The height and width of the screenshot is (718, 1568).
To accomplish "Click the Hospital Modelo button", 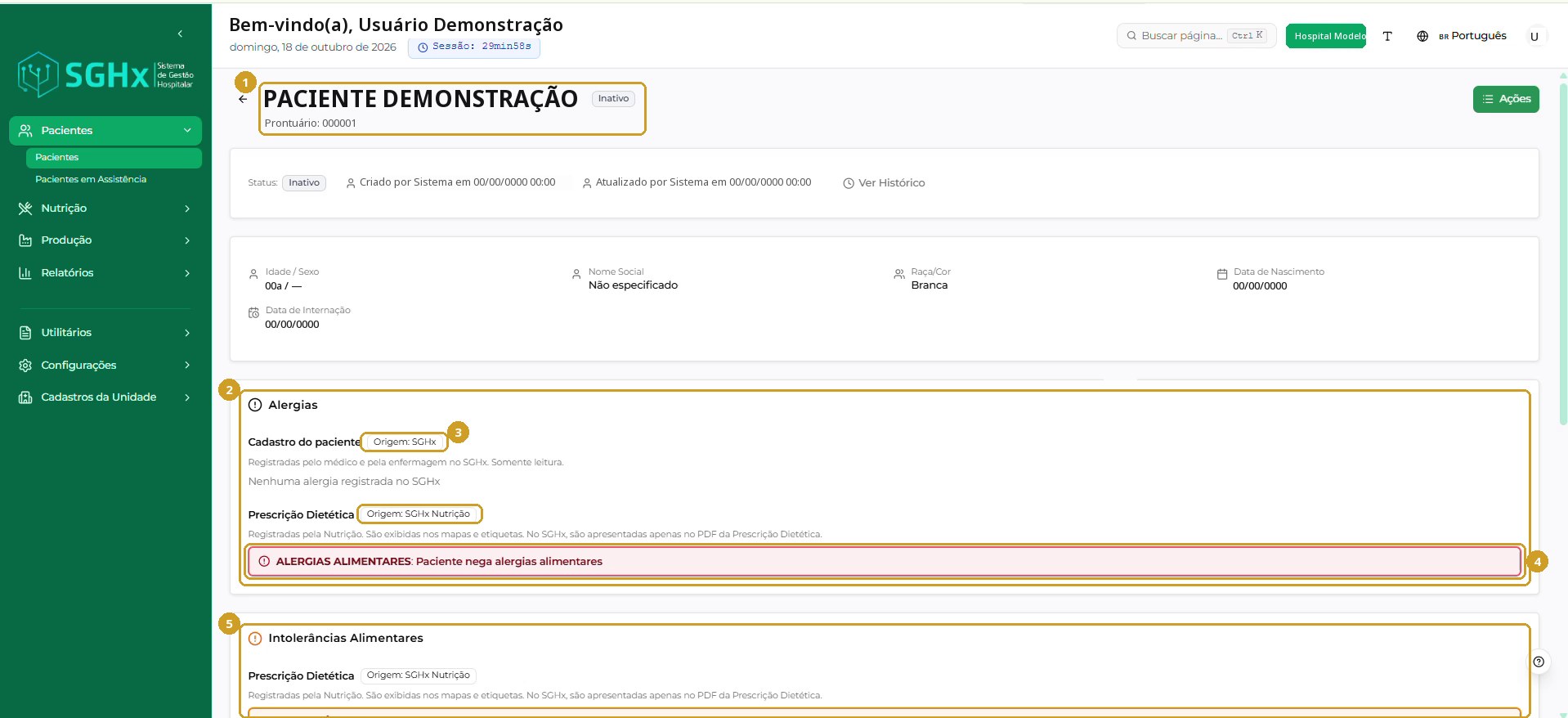I will tap(1326, 36).
